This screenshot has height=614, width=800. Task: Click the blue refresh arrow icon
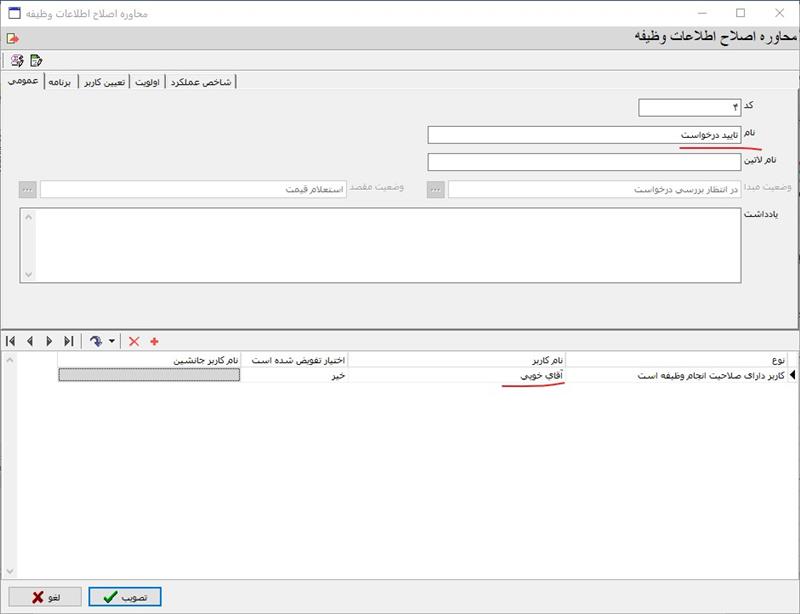point(96,341)
